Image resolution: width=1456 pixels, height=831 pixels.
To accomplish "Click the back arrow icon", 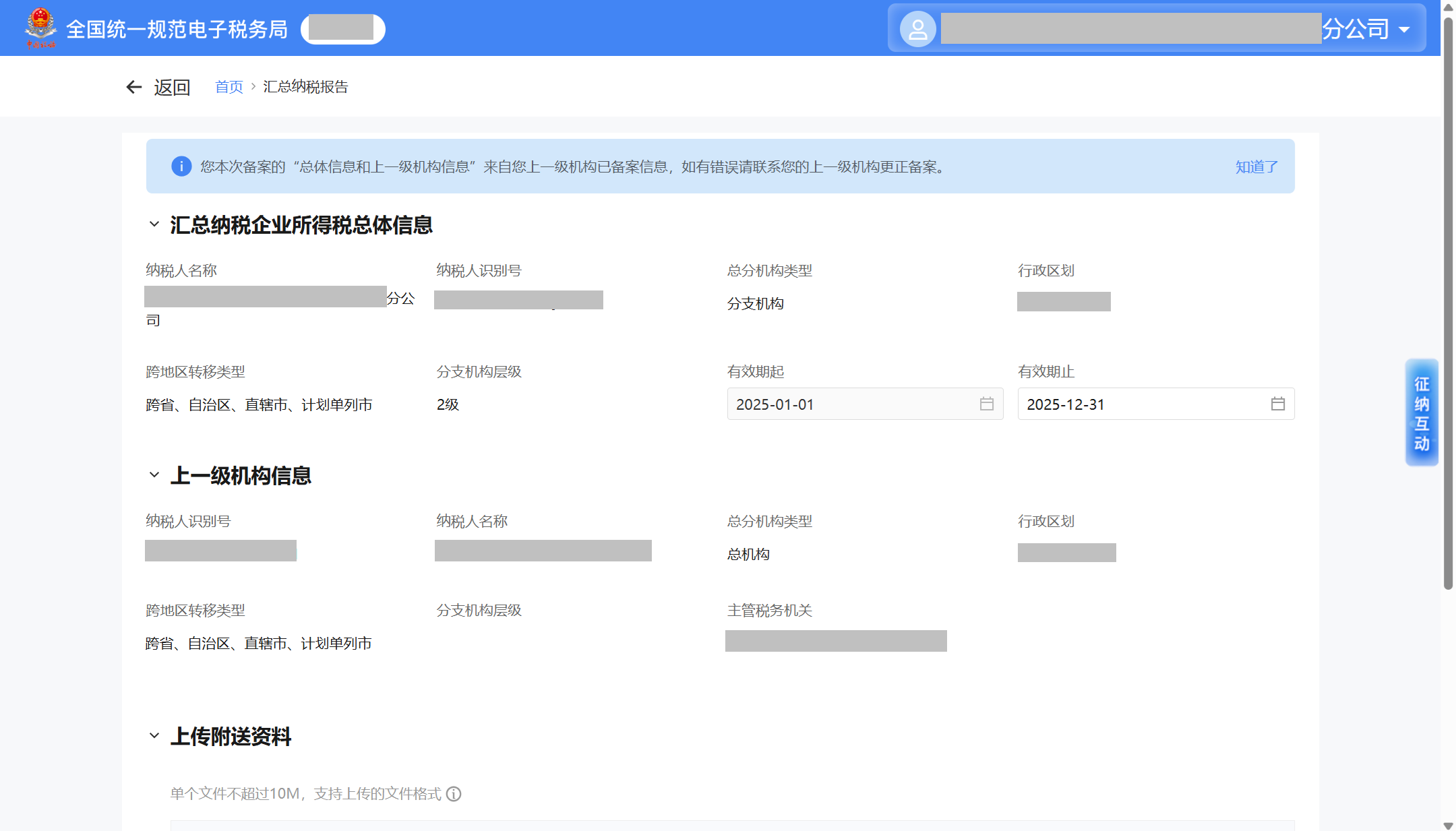I will [134, 87].
